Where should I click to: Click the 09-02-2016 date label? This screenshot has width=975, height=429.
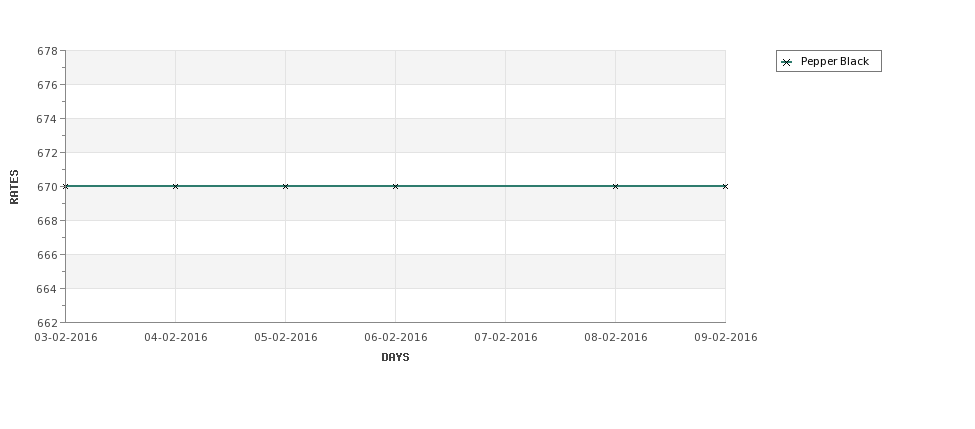click(x=726, y=338)
